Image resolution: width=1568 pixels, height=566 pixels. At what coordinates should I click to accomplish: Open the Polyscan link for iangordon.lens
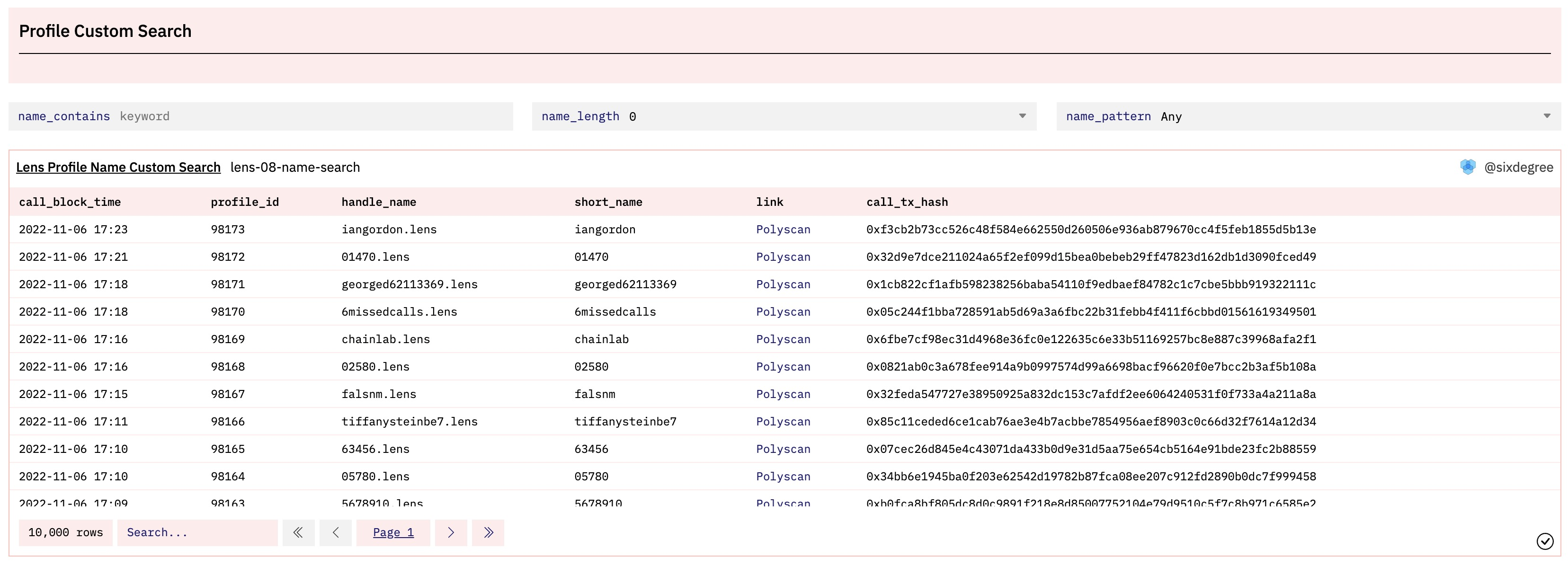click(x=783, y=230)
